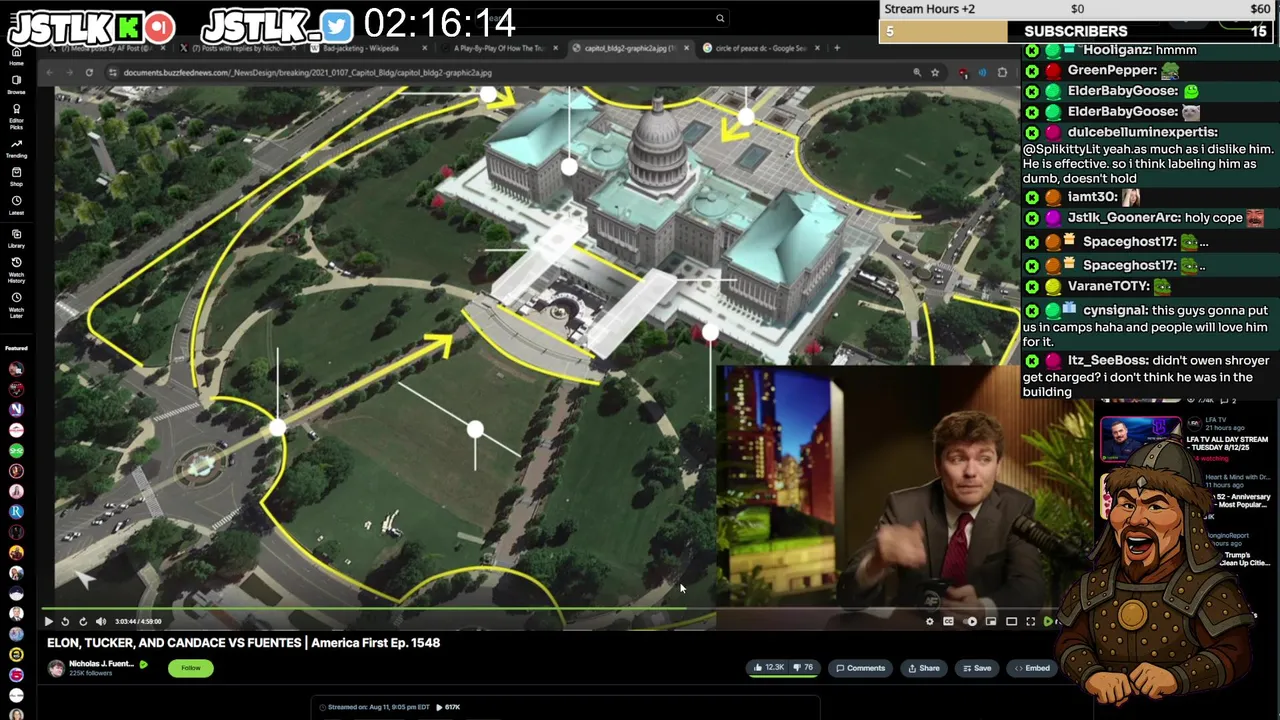The width and height of the screenshot is (1280, 720).
Task: Go back in browser
Action: click(50, 72)
